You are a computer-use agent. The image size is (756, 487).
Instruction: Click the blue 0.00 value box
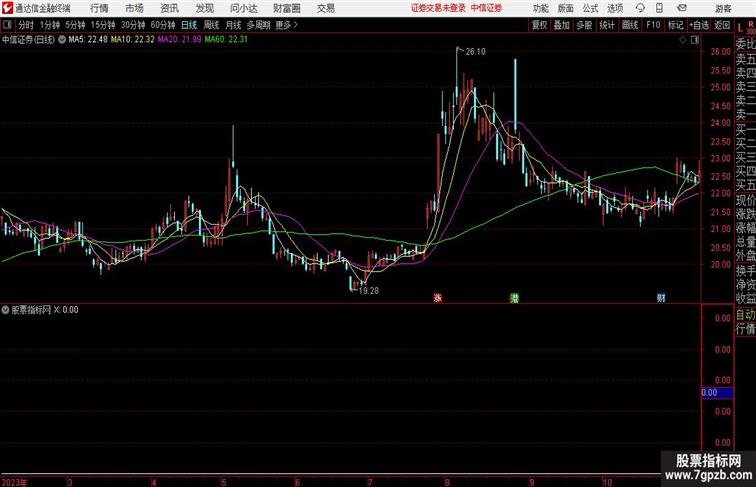[x=717, y=392]
